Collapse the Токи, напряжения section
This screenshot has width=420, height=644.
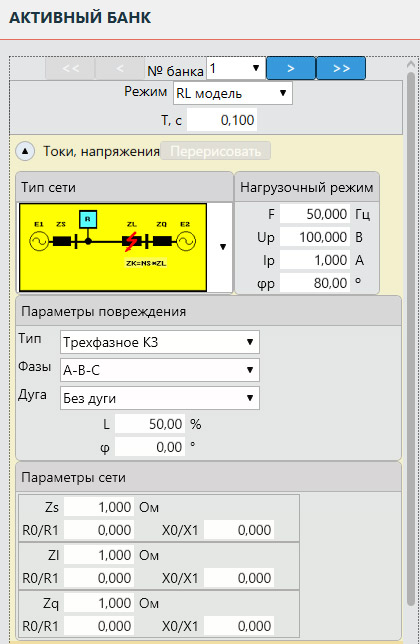[25, 151]
